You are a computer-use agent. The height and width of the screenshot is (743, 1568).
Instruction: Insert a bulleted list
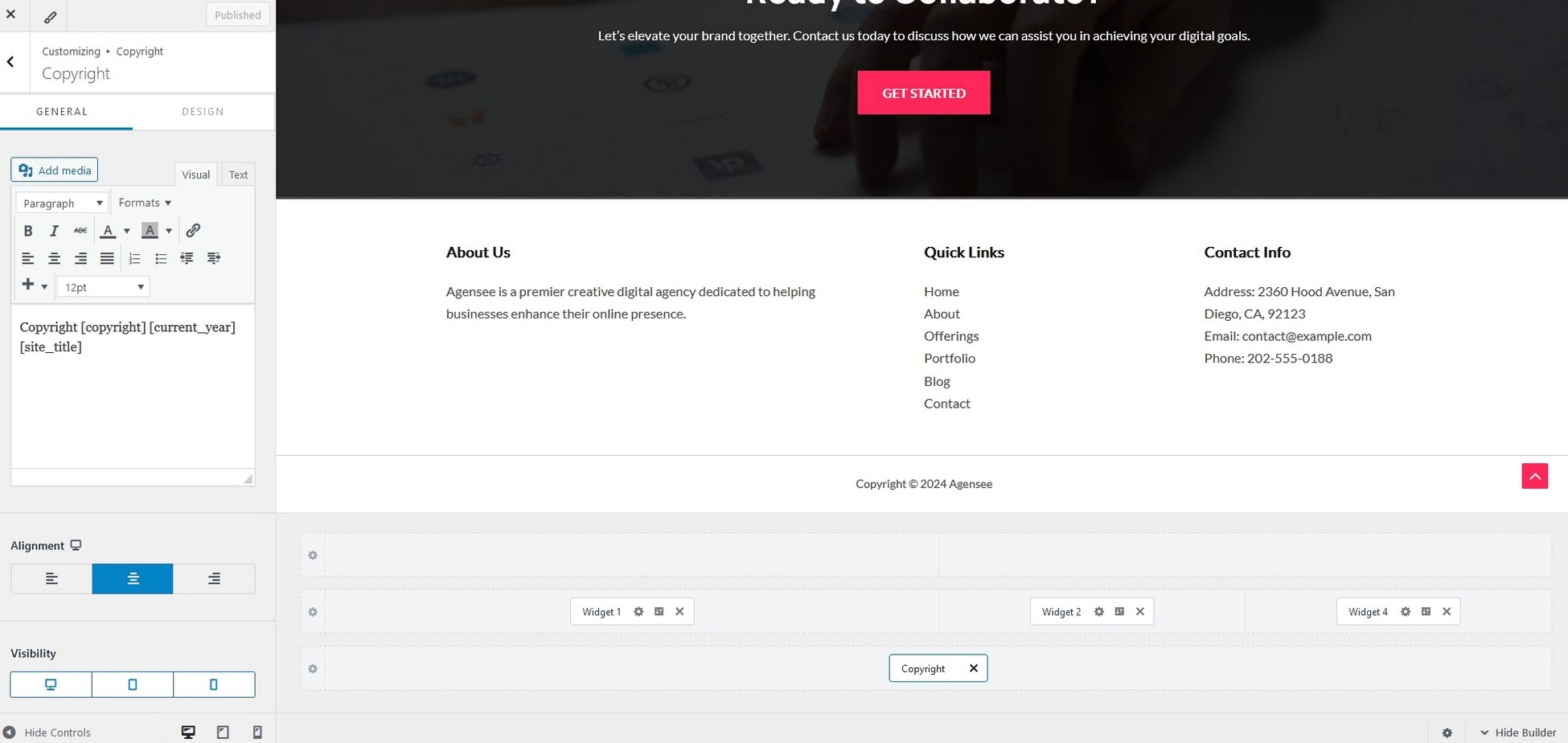[161, 258]
